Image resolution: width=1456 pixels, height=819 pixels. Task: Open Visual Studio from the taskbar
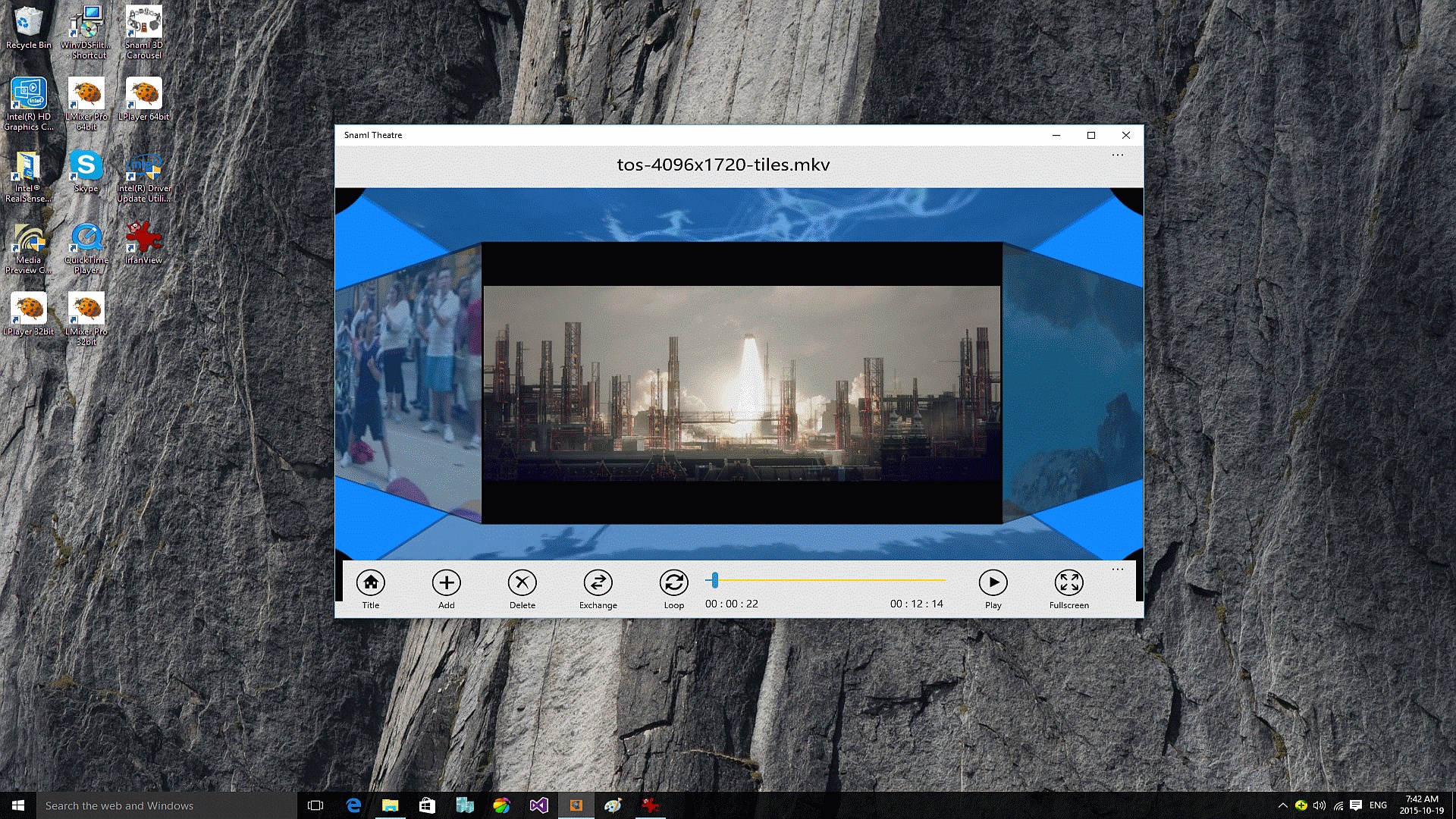point(538,805)
